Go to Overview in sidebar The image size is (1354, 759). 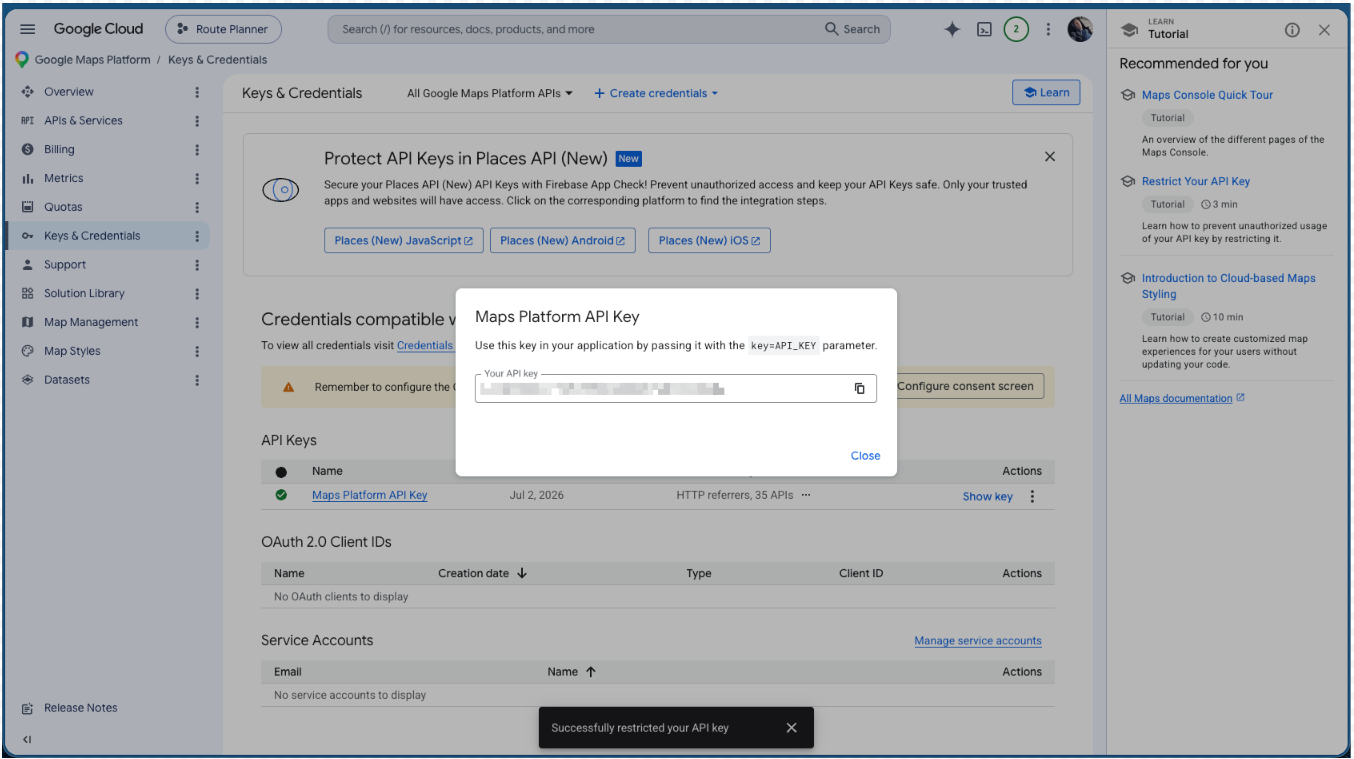(69, 92)
